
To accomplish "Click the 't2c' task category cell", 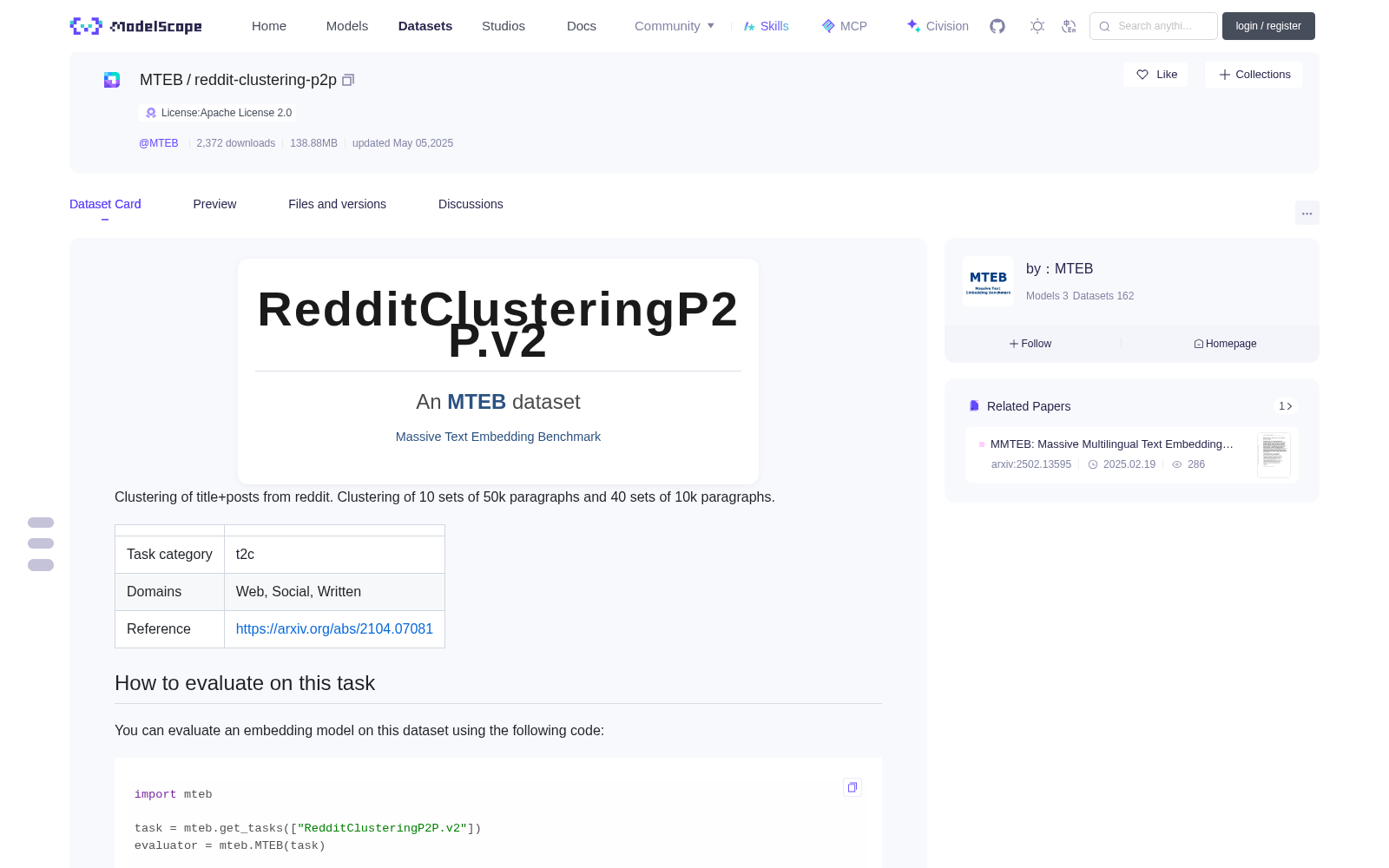I will pyautogui.click(x=334, y=555).
